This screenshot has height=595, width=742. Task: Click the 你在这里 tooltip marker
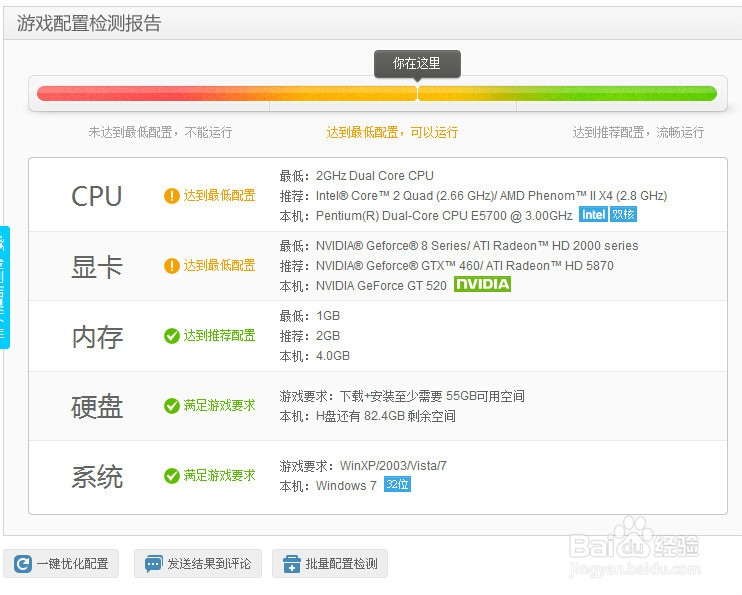tap(417, 63)
